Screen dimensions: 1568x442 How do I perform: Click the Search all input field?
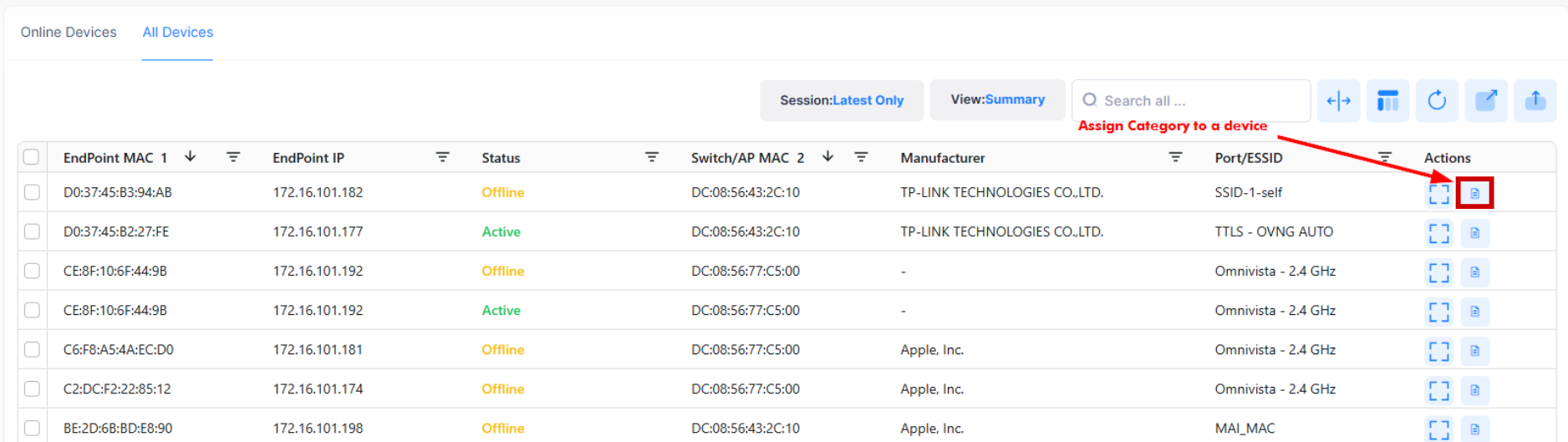click(x=1199, y=101)
